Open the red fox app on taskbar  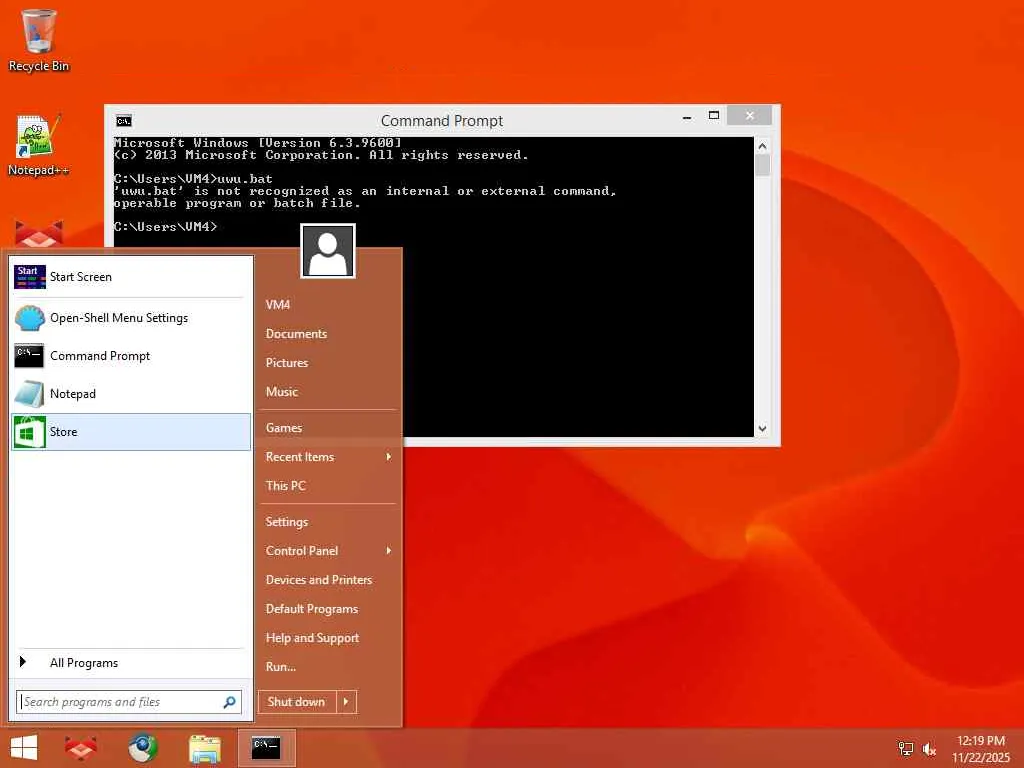click(81, 748)
